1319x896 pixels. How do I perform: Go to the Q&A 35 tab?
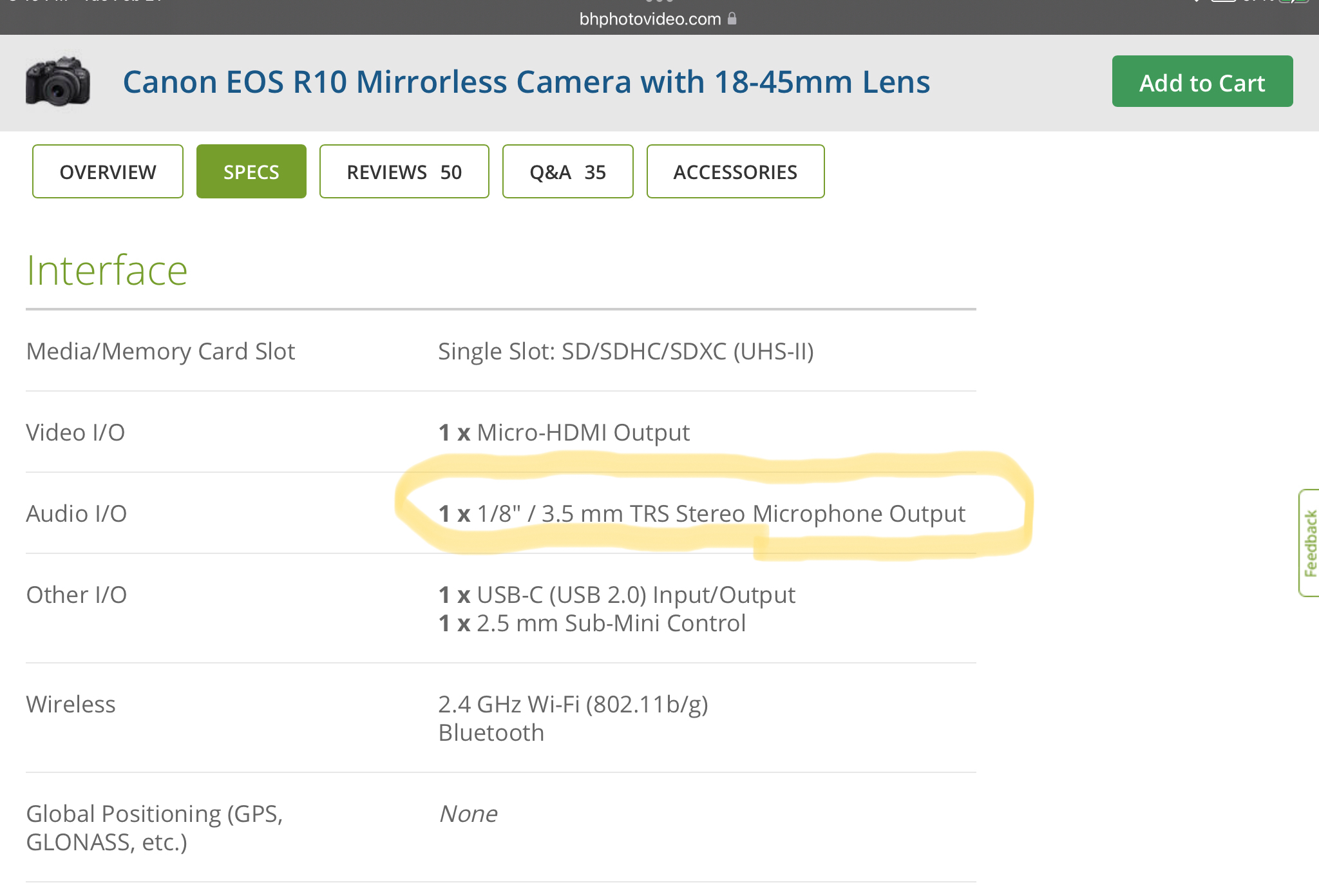567,172
